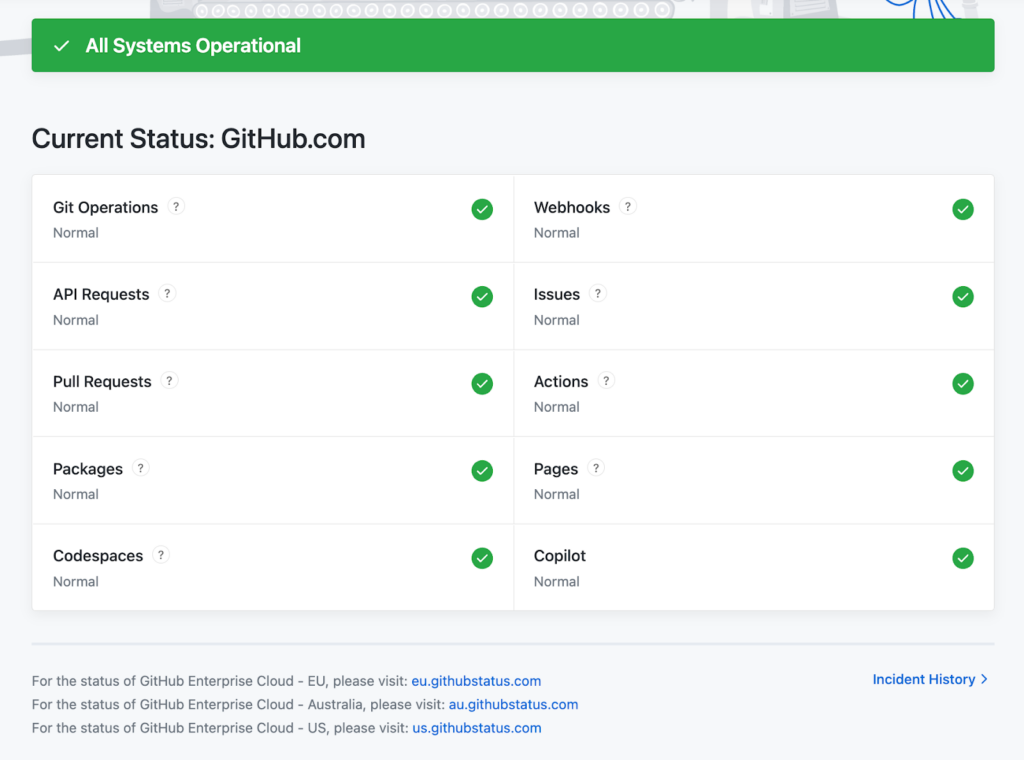Viewport: 1024px width, 760px height.
Task: Visit the eu.githubstatus.com link
Action: point(476,680)
